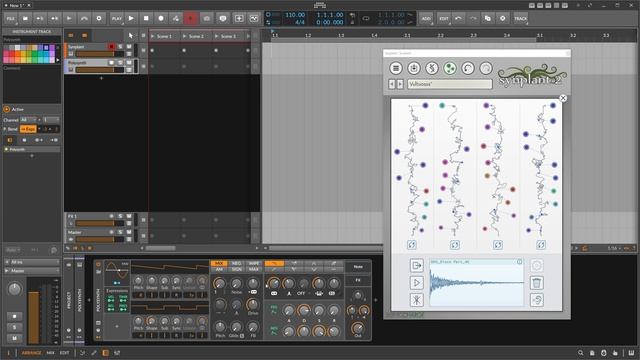Go to next Synplant patch arrow
The height and width of the screenshot is (360, 640).
coord(400,84)
